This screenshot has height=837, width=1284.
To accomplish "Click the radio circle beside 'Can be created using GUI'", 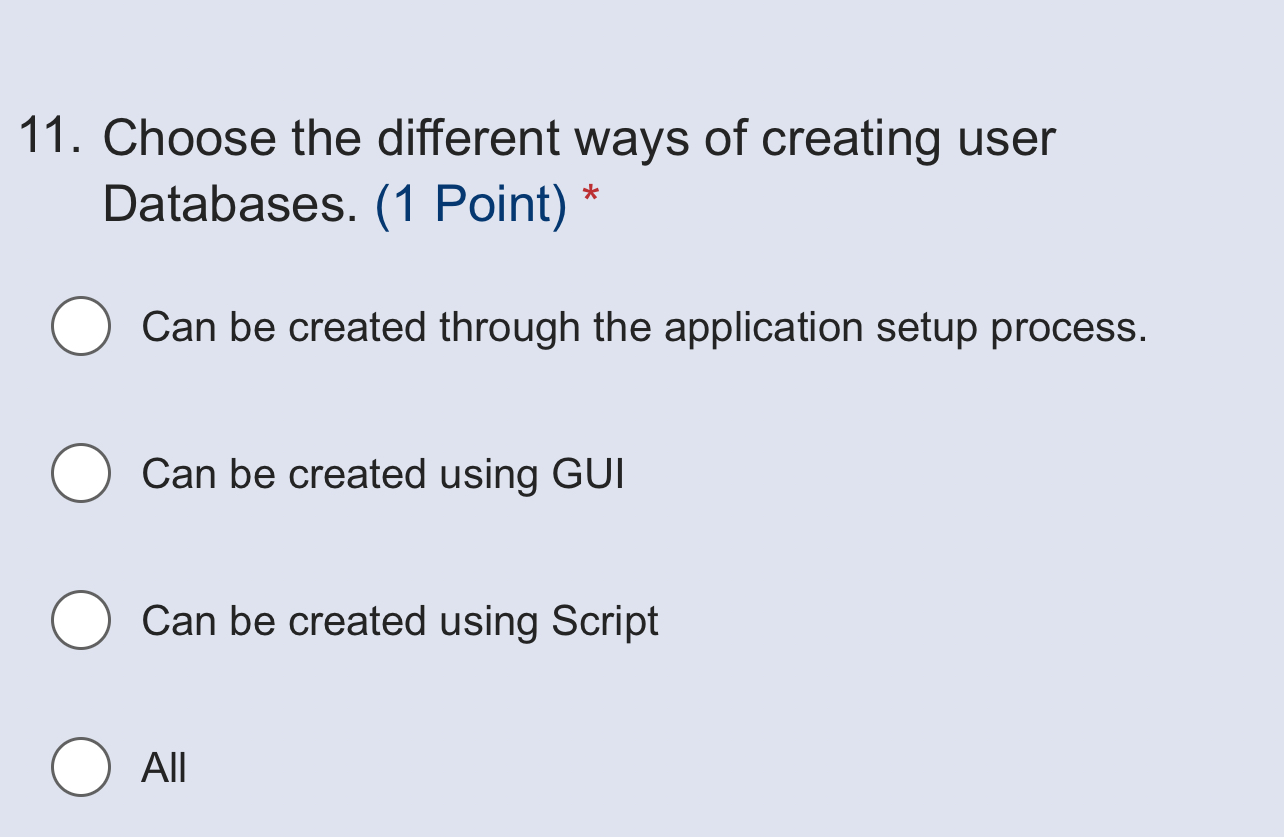I will [81, 473].
